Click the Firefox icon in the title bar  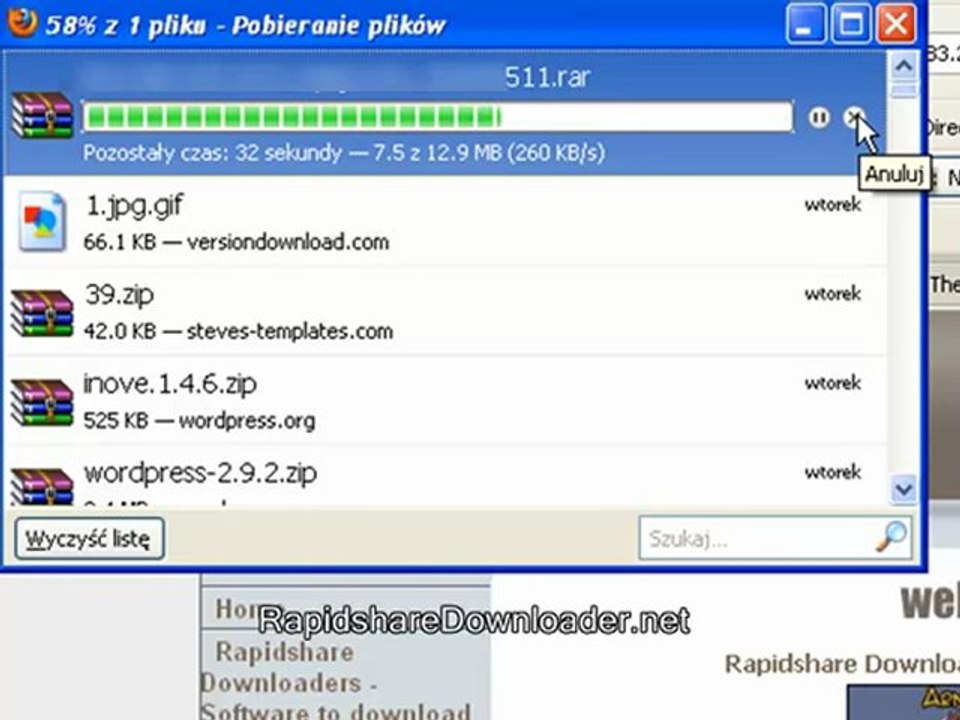click(x=21, y=22)
